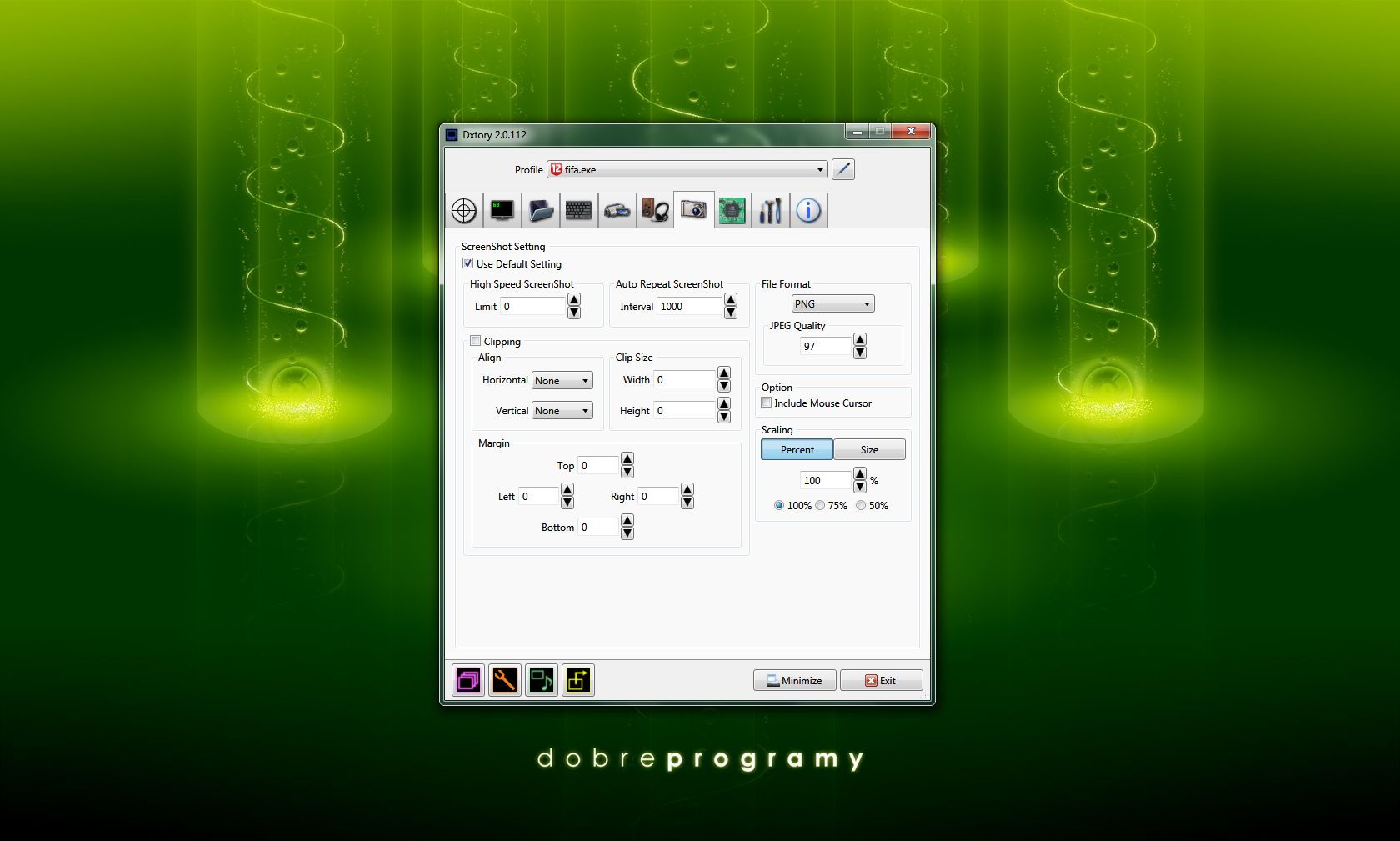Image resolution: width=1400 pixels, height=841 pixels.
Task: Increase Auto Repeat Interval value
Action: coord(731,300)
